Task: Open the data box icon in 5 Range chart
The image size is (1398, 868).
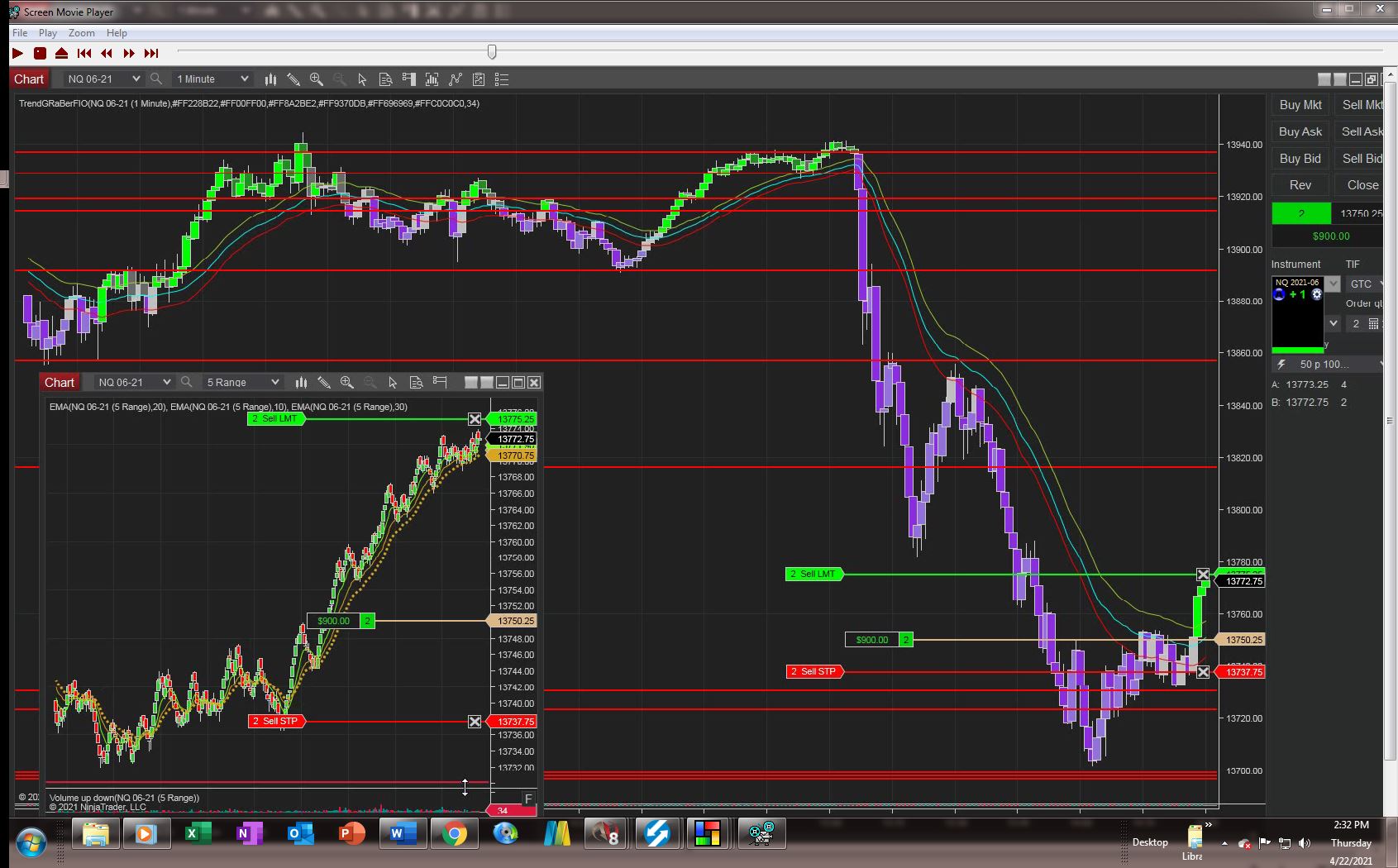Action: coord(416,382)
